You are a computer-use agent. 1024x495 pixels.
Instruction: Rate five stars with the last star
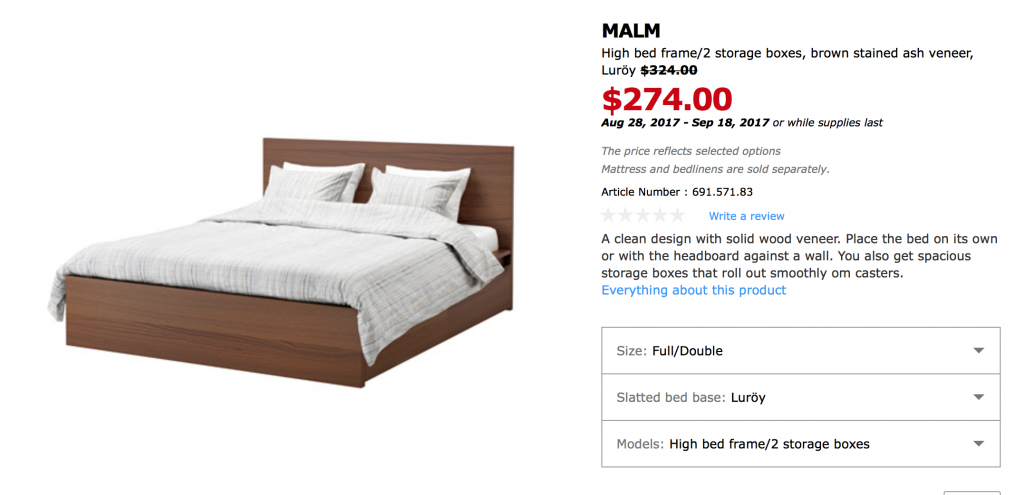[677, 216]
